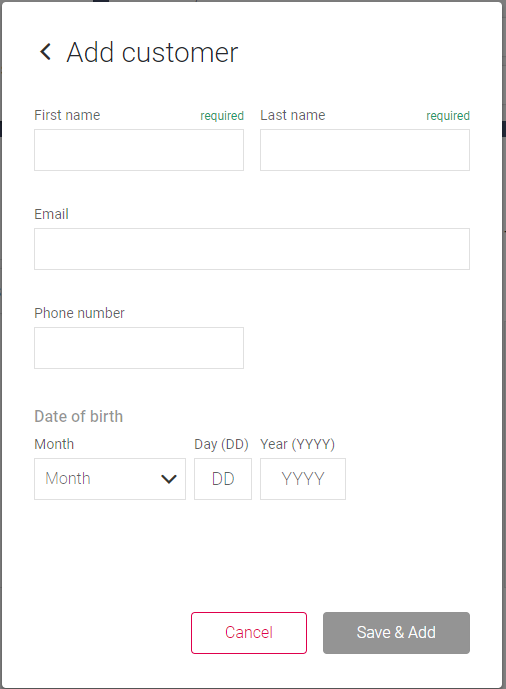
Task: Cancel adding the customer
Action: point(249,633)
